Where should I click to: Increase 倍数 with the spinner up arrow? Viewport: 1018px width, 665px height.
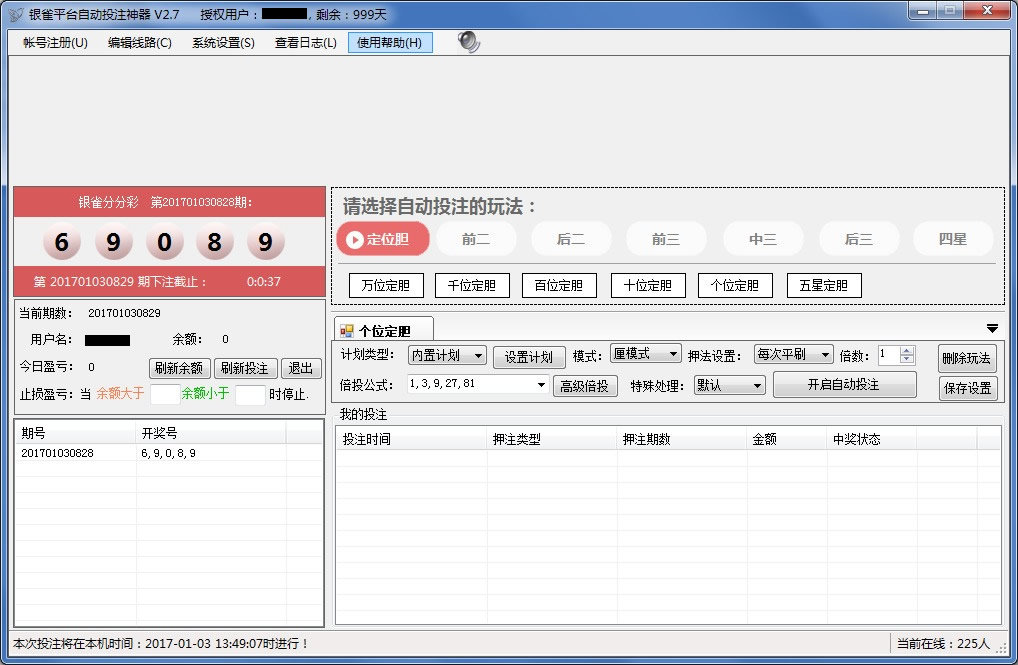click(907, 350)
